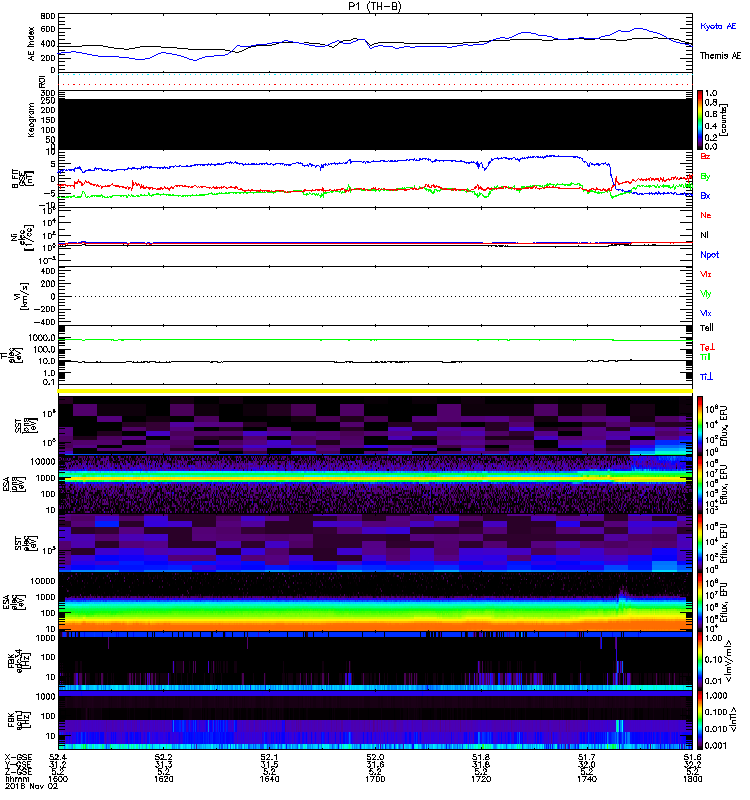Click the yellow bar above SST panel
The height and width of the screenshot is (800, 750).
(x=375, y=391)
